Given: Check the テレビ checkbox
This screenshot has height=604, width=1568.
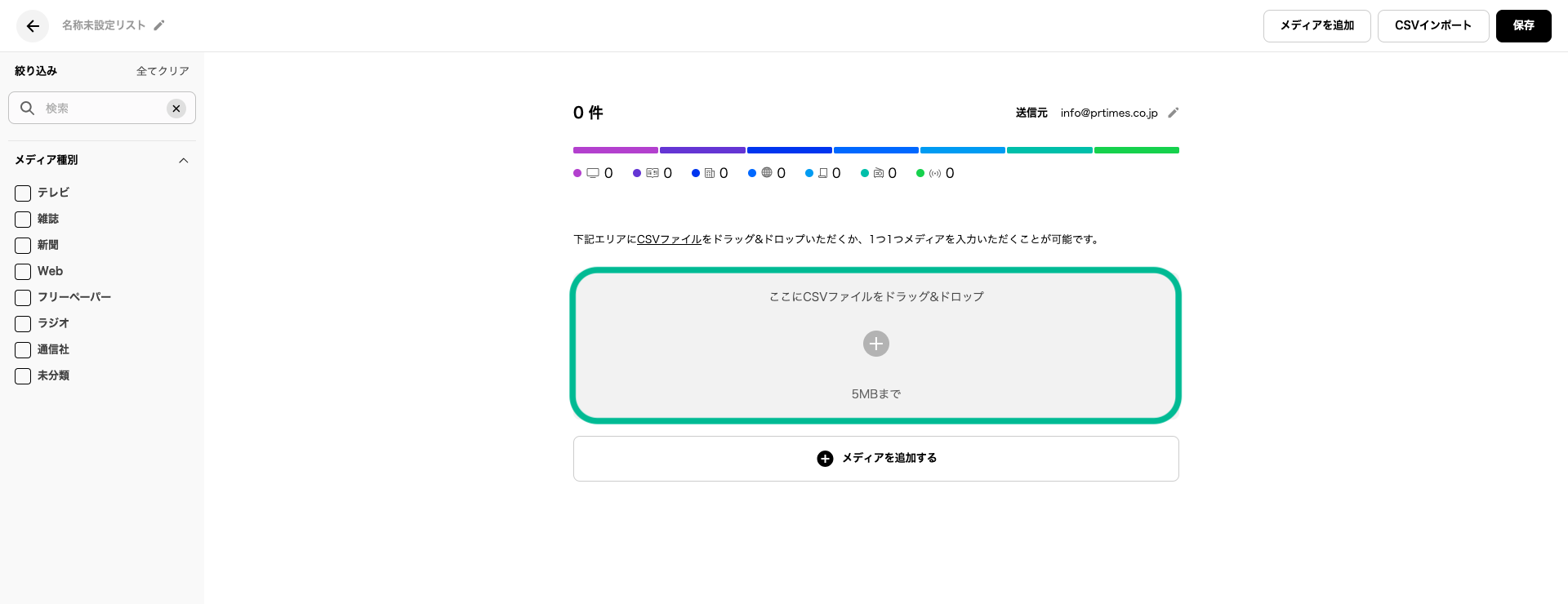Looking at the screenshot, I should (23, 193).
